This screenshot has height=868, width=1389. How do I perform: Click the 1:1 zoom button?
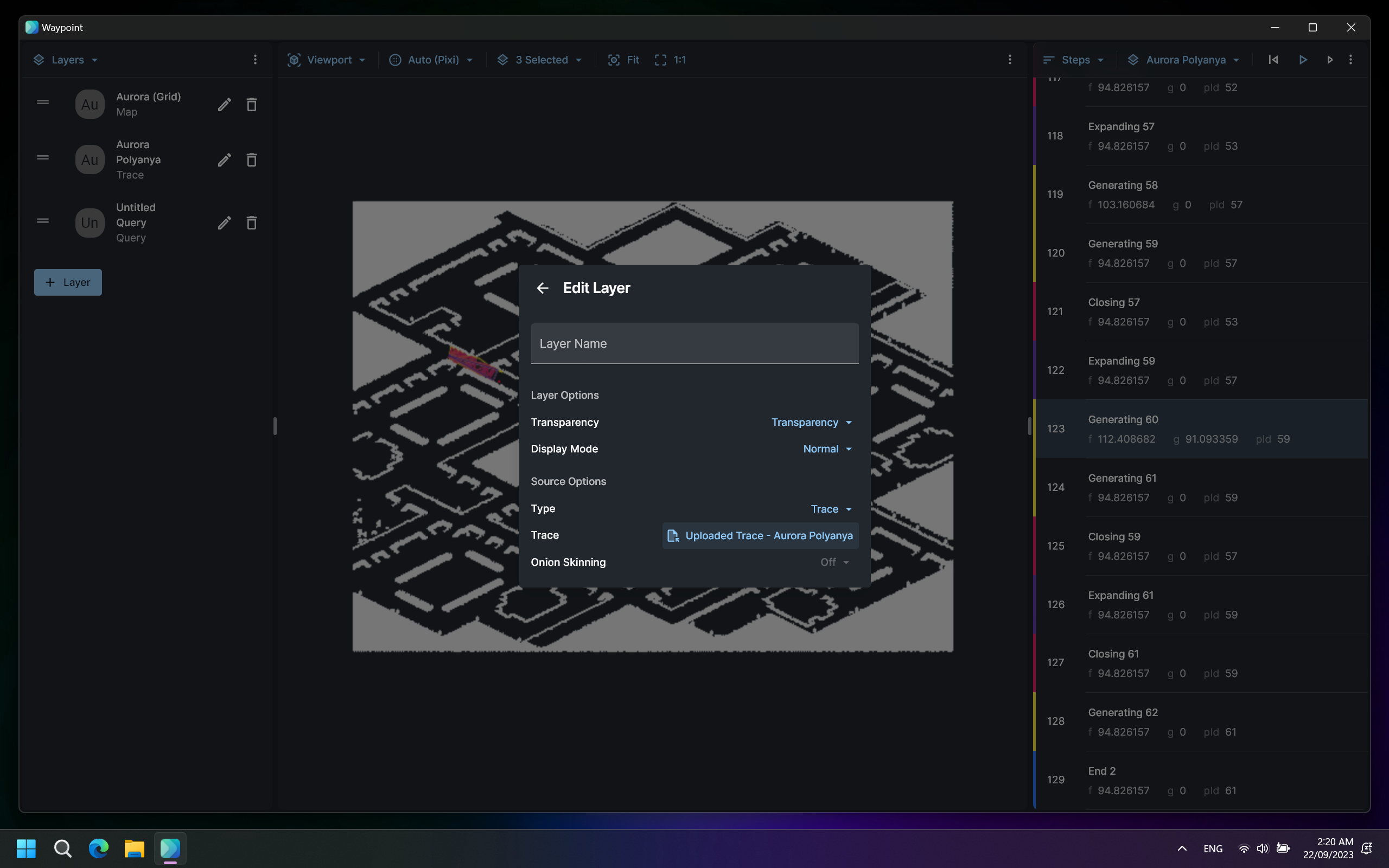(x=670, y=60)
